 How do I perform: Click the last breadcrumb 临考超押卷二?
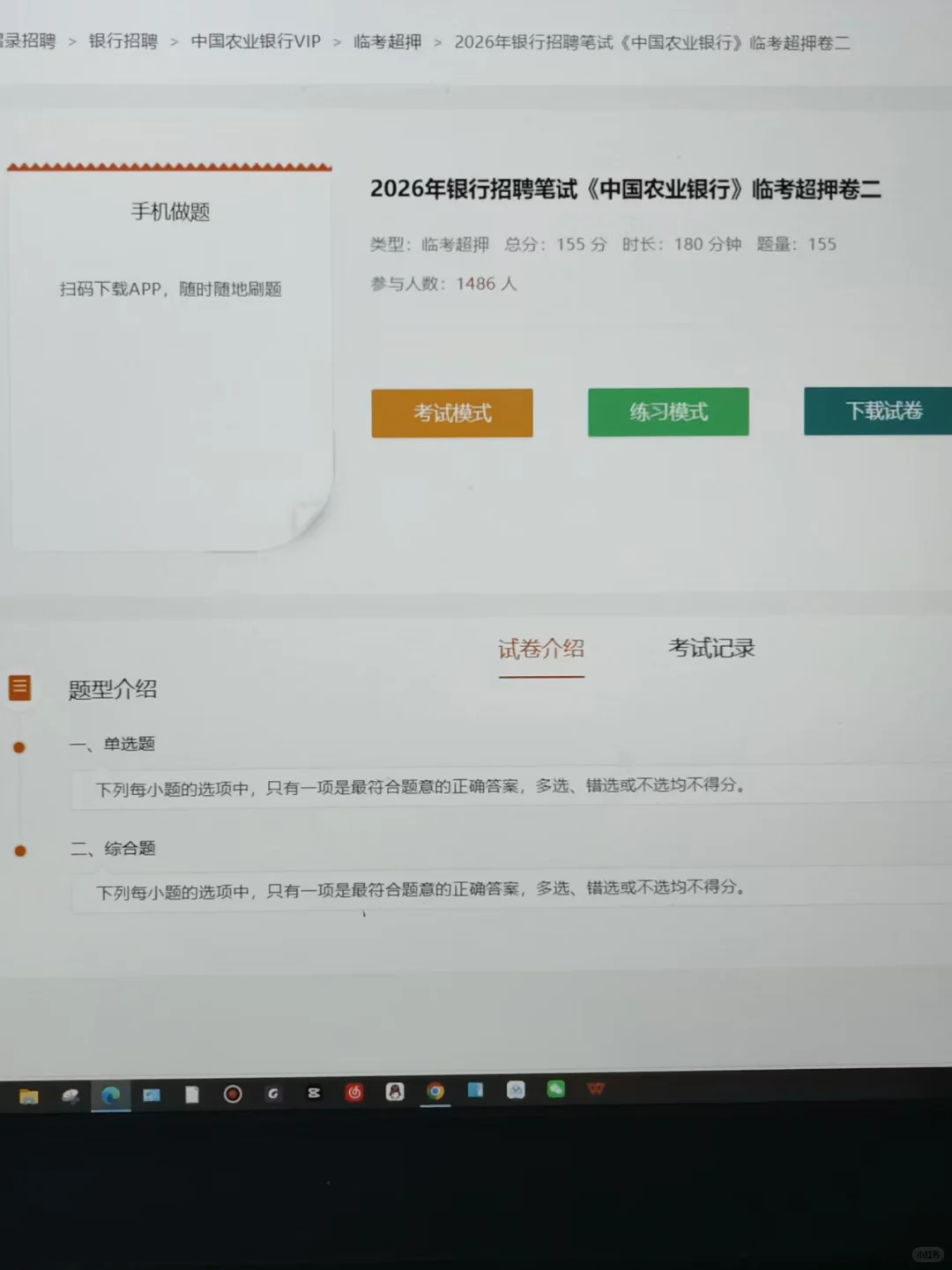[x=652, y=42]
